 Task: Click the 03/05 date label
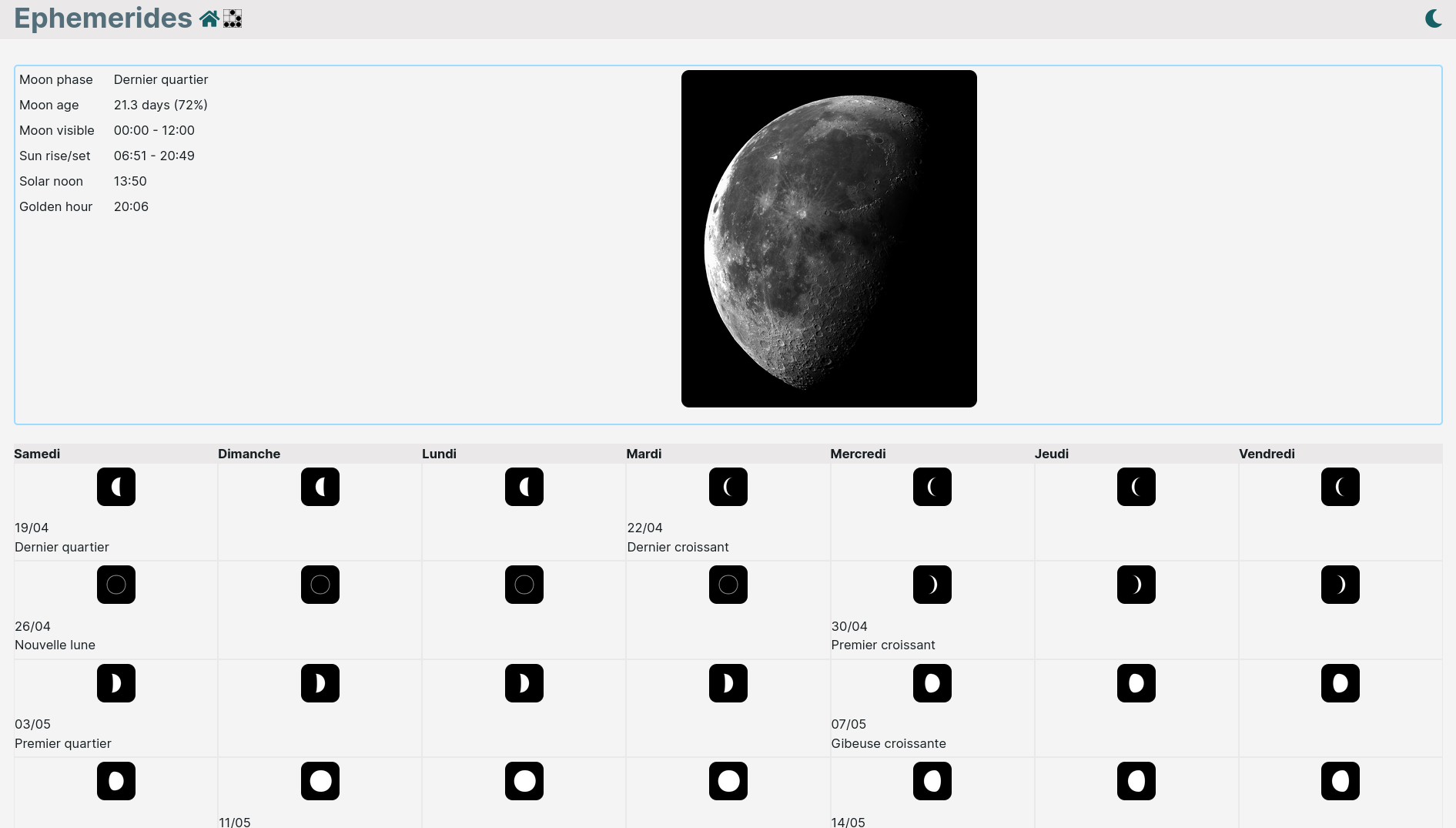[x=32, y=724]
